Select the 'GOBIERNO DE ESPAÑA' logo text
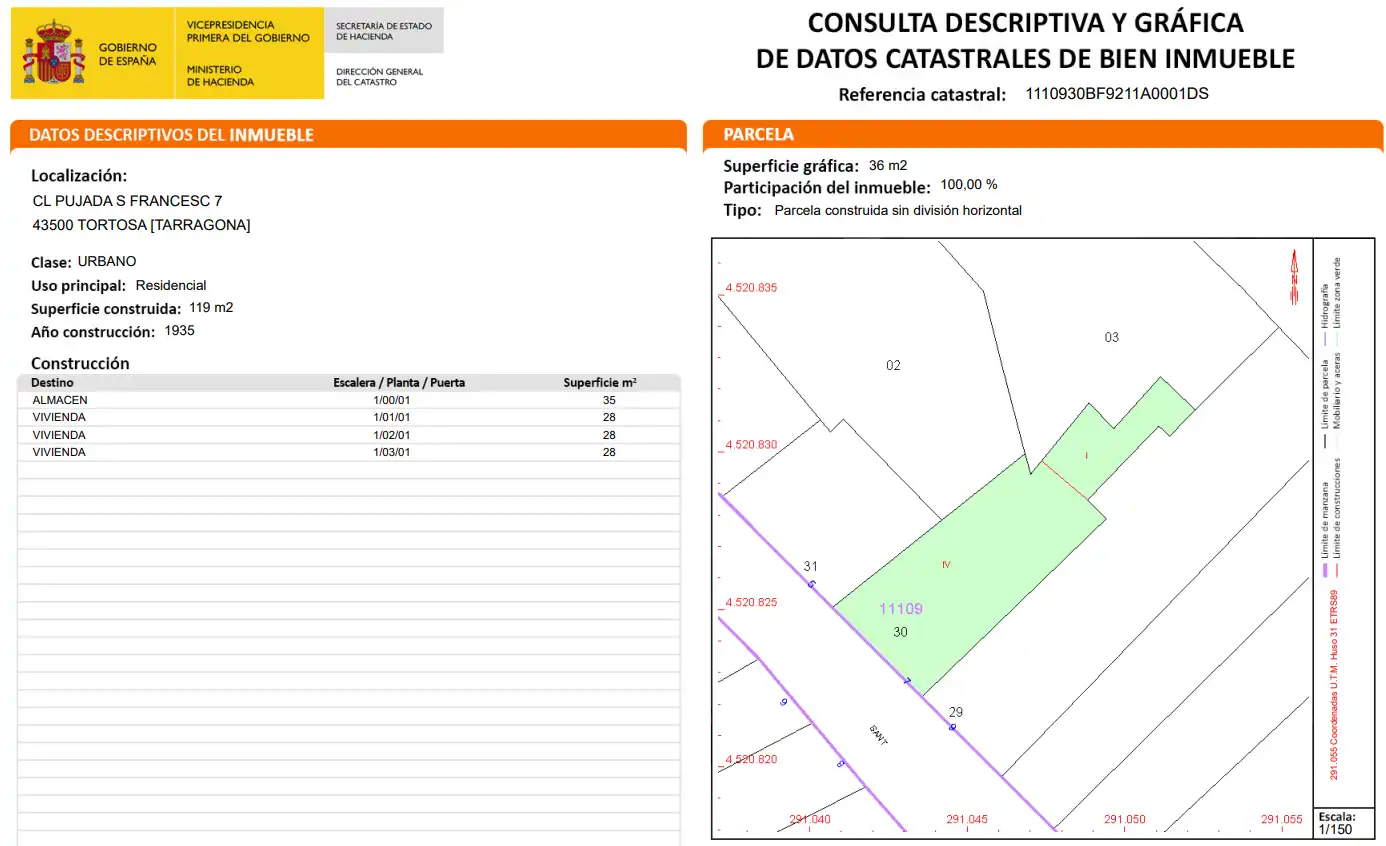 click(128, 54)
